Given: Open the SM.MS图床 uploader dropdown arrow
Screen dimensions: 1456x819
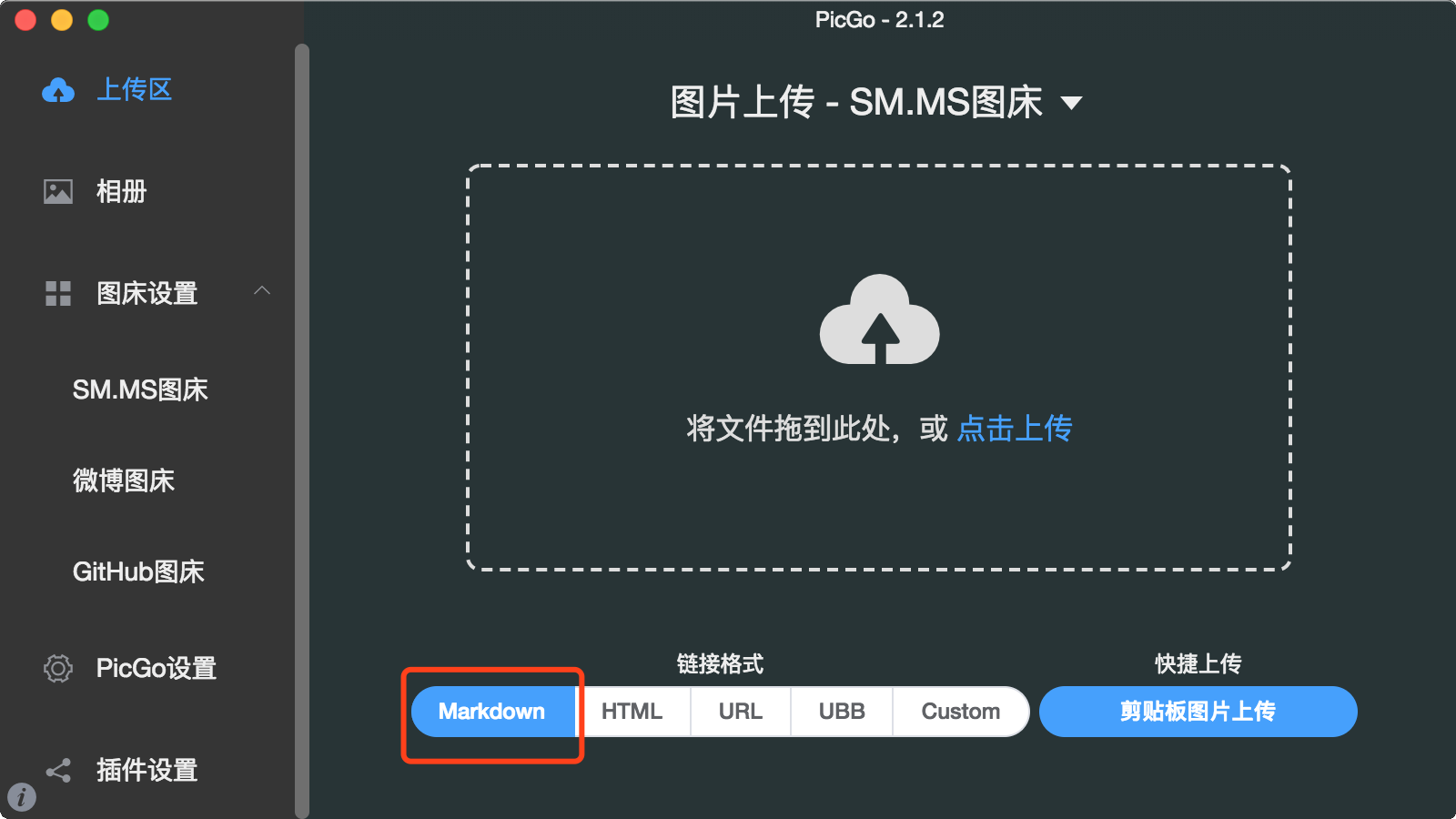Looking at the screenshot, I should (x=1072, y=103).
